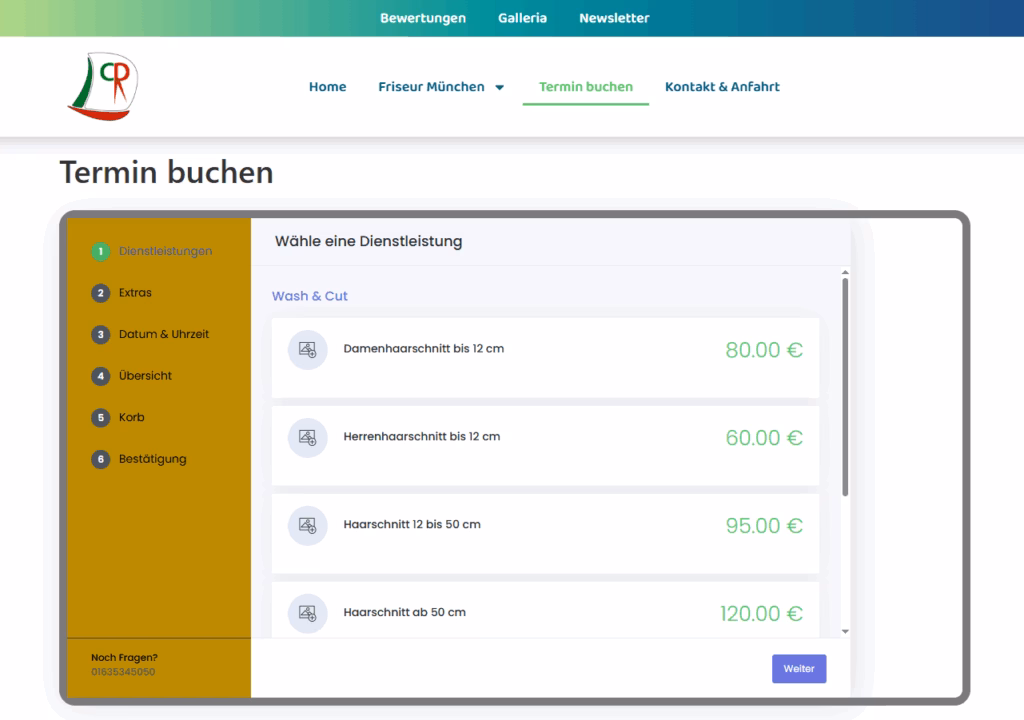Select step 6 circle for Bestätigung
Screen dimensions: 1024x720
pyautogui.click(x=101, y=459)
